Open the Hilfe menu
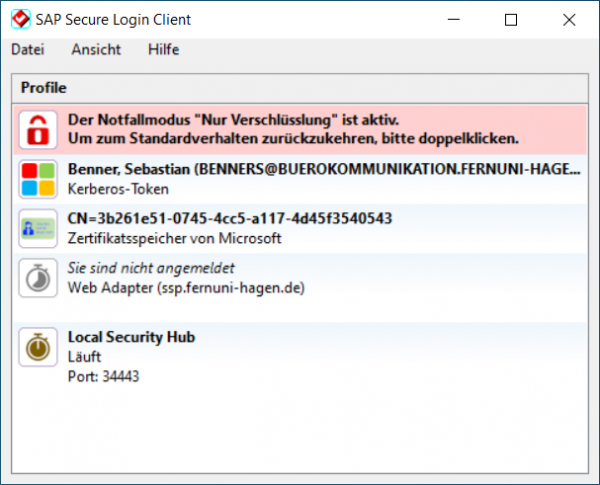This screenshot has width=600, height=485. (x=163, y=49)
